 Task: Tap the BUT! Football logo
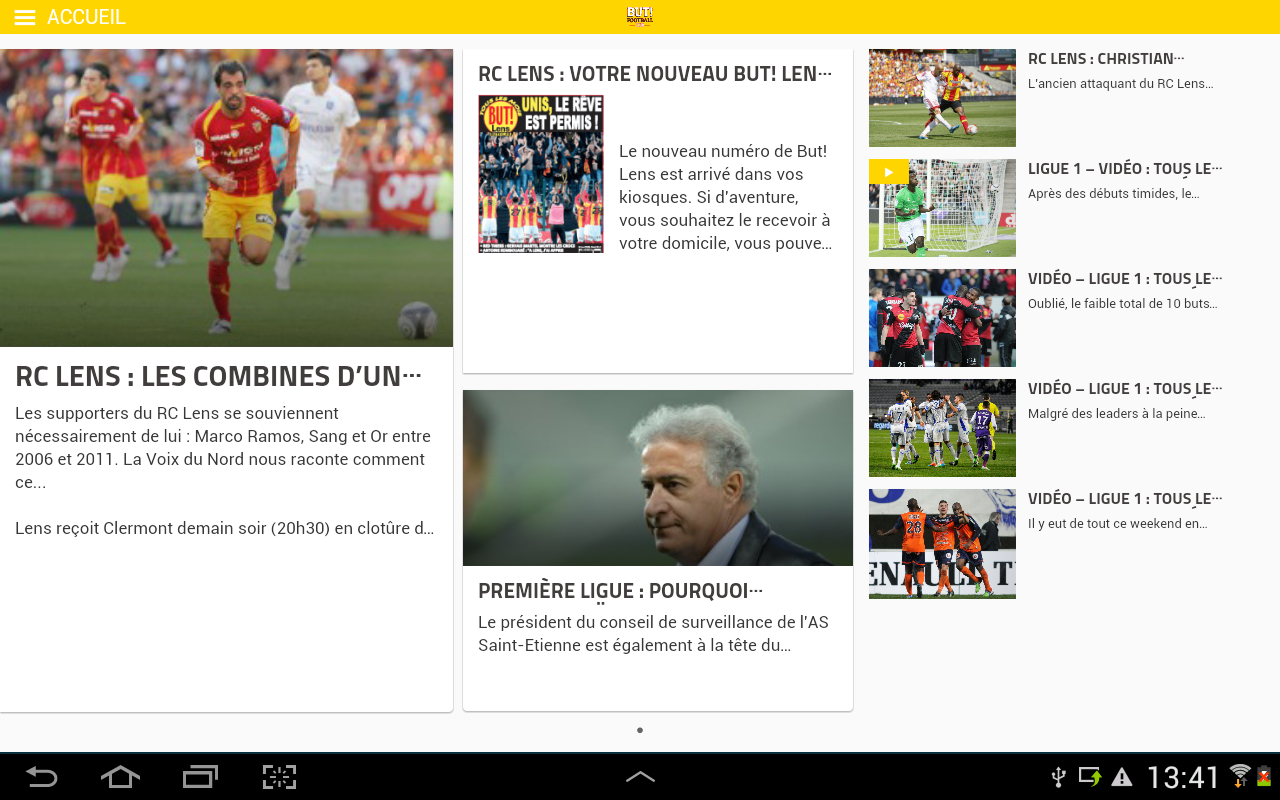[x=640, y=16]
